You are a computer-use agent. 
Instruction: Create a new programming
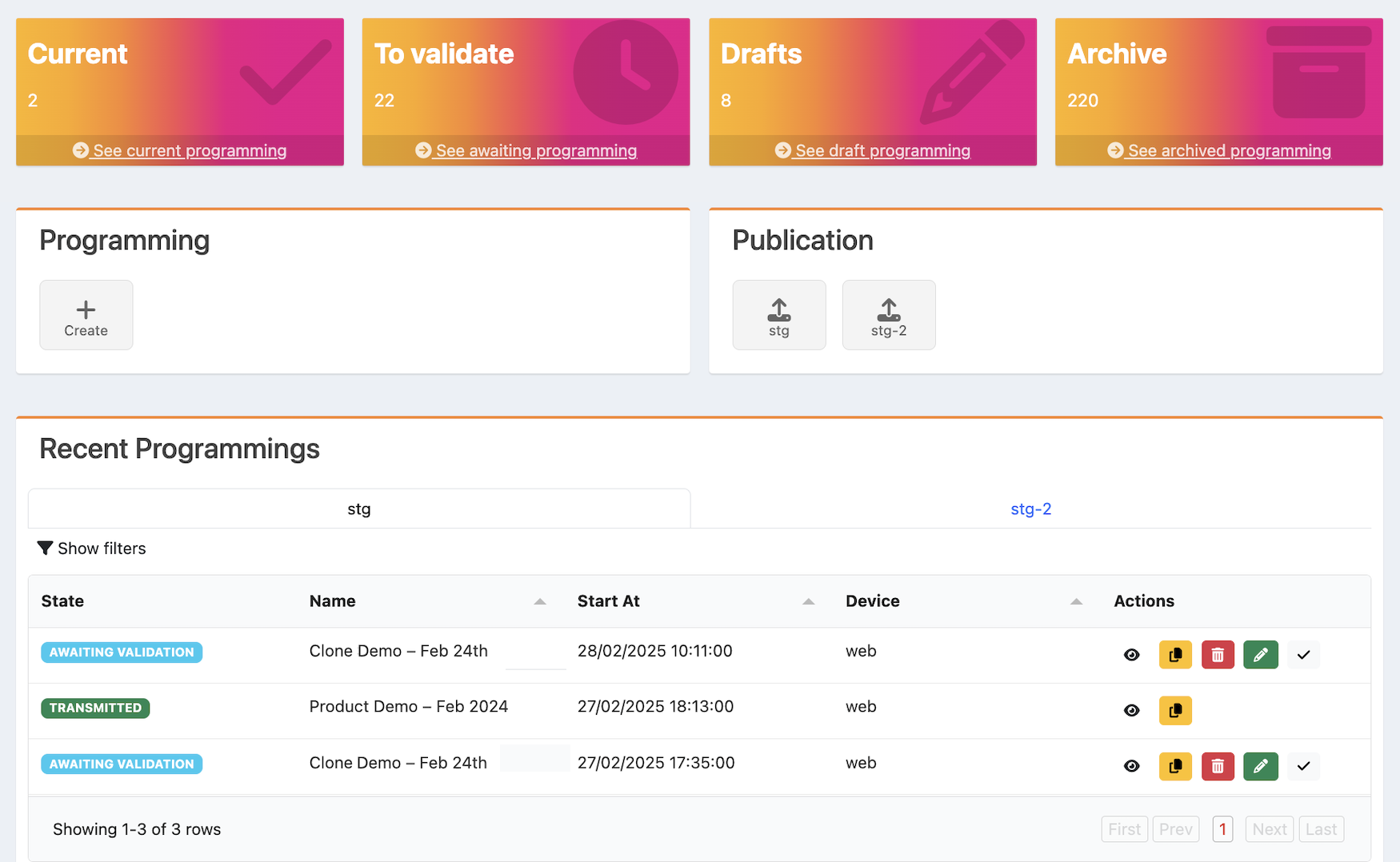point(86,315)
